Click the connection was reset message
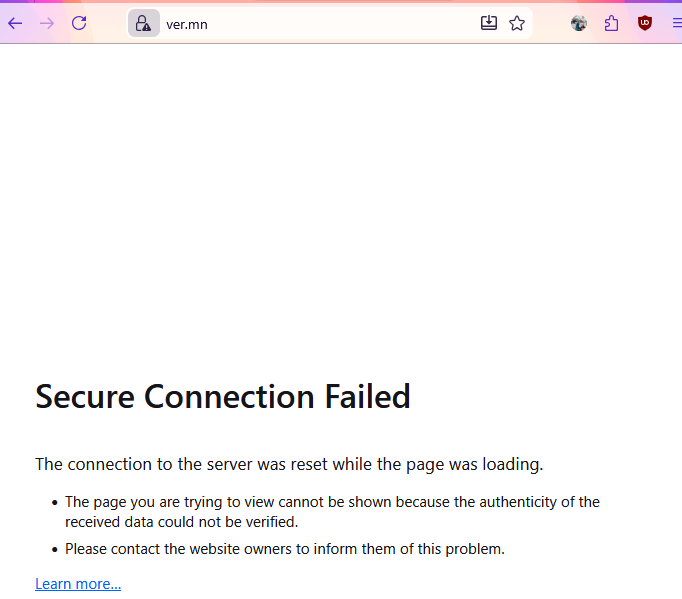This screenshot has width=682, height=599. tap(289, 464)
